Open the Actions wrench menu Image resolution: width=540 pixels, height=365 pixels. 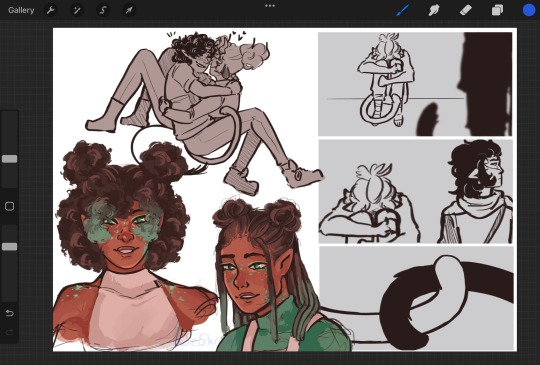tap(51, 10)
